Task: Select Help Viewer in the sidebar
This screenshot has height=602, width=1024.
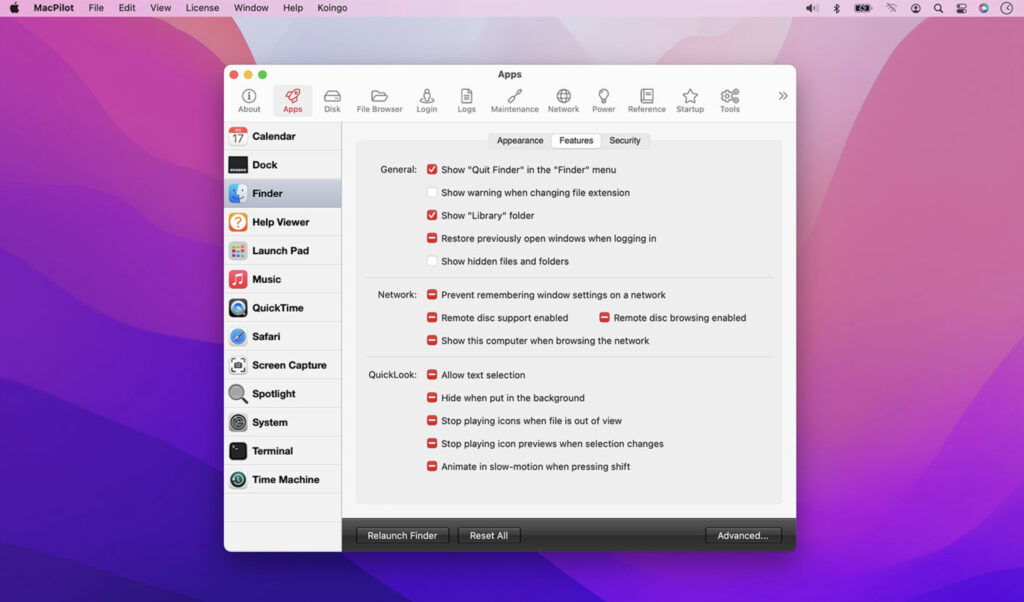Action: (x=283, y=223)
